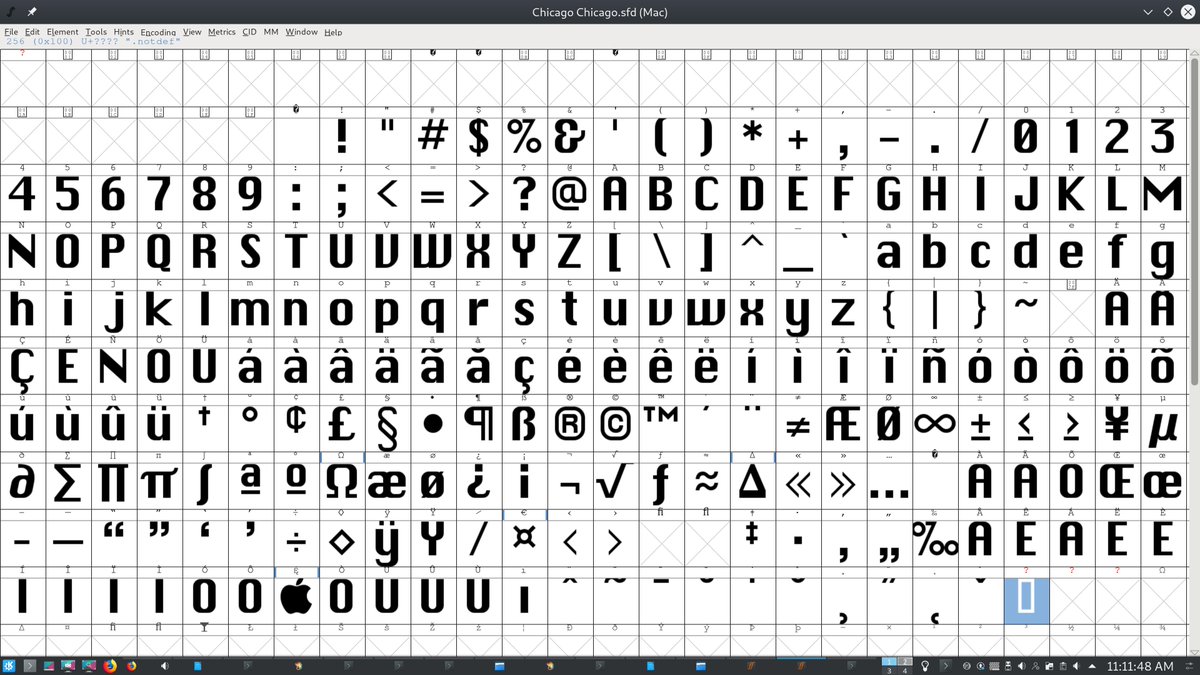
Task: Open the Help menu
Action: (x=333, y=32)
